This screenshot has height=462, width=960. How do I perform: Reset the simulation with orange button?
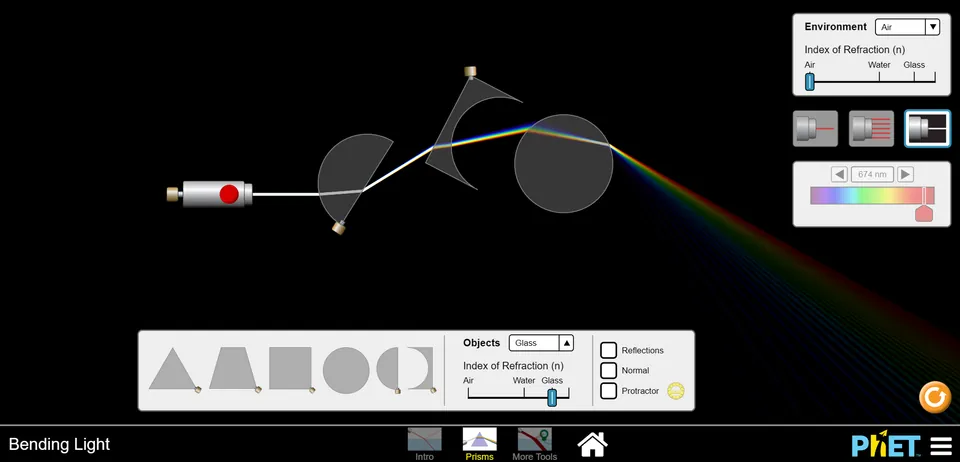click(935, 397)
